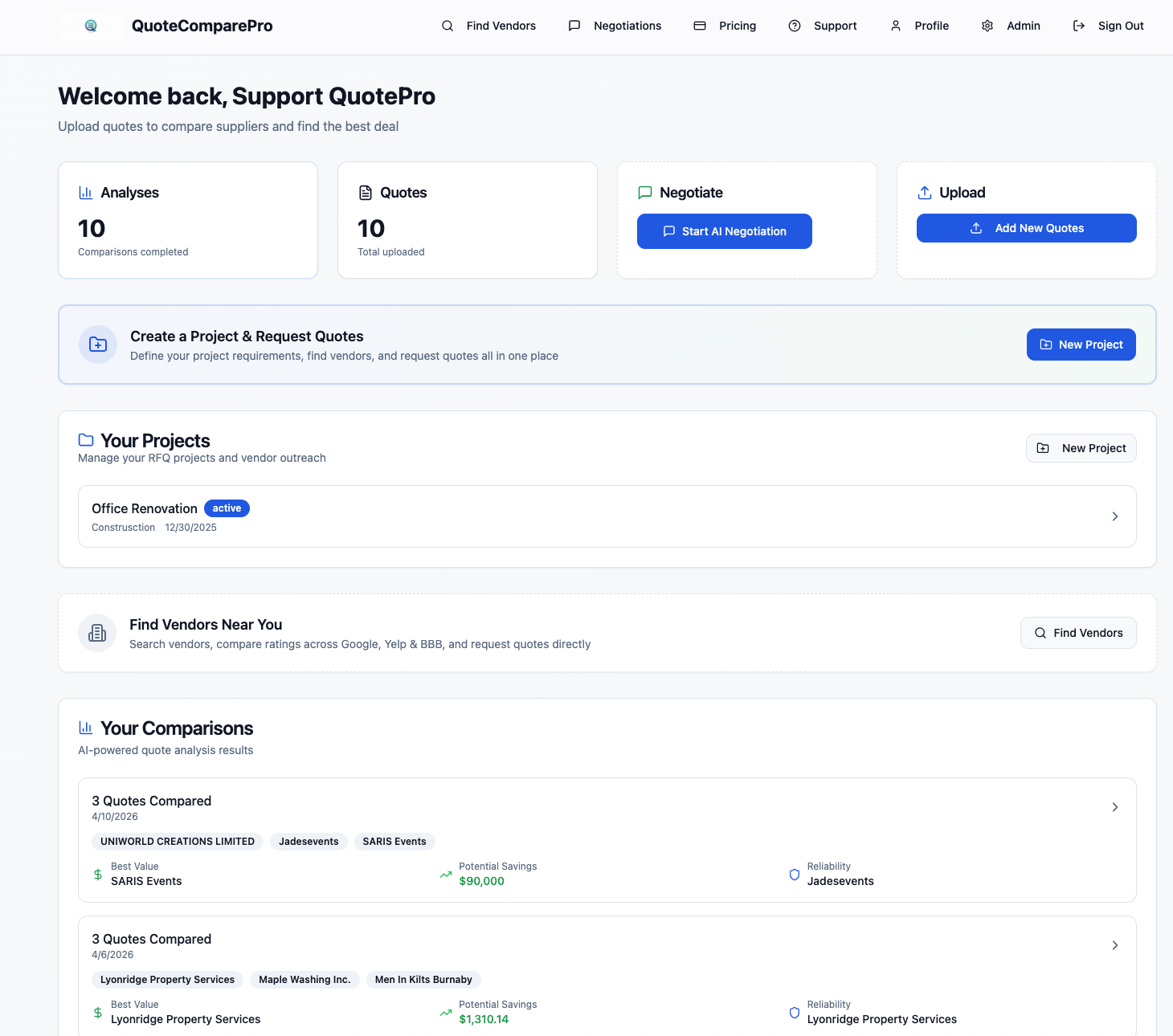The image size is (1173, 1036).
Task: Click the chat icon inside Start AI Negotiation button
Action: 669,231
